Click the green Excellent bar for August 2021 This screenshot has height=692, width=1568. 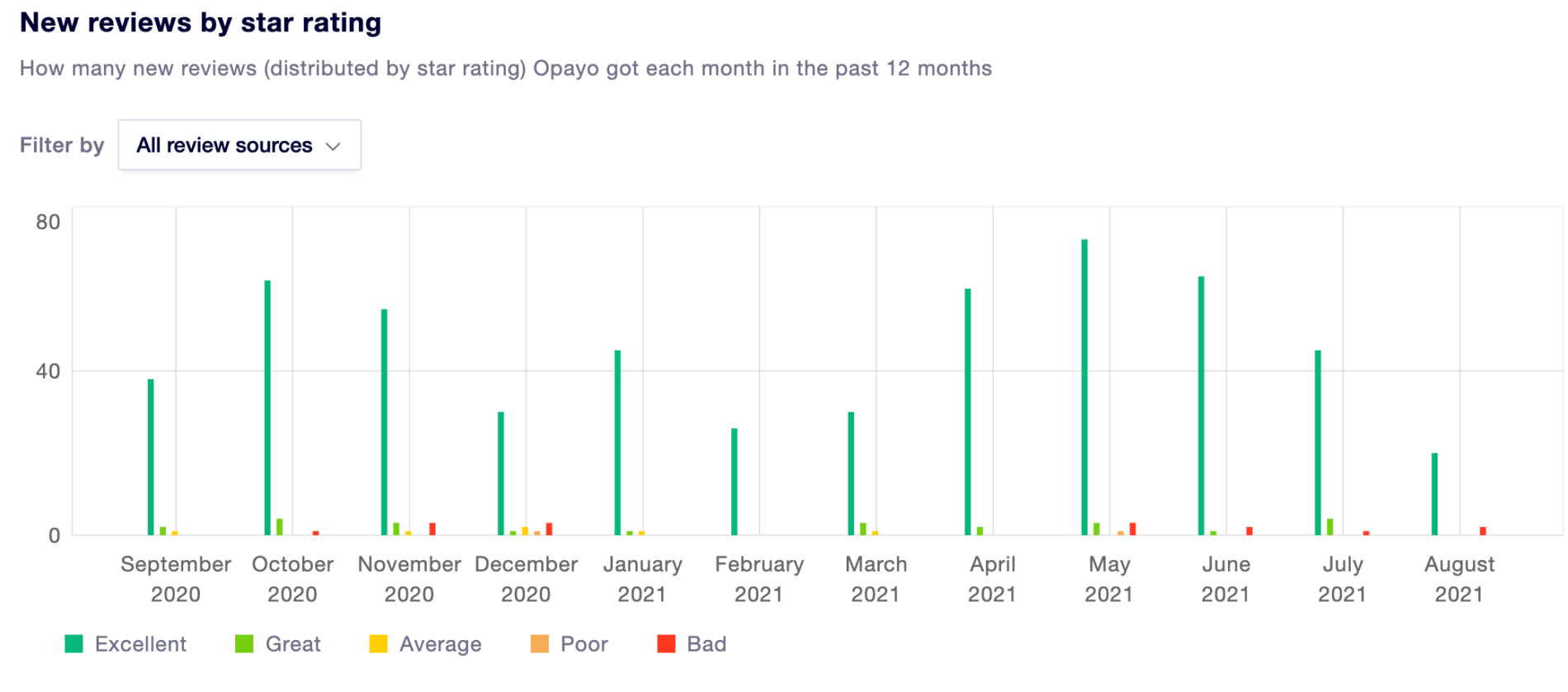pos(1435,494)
